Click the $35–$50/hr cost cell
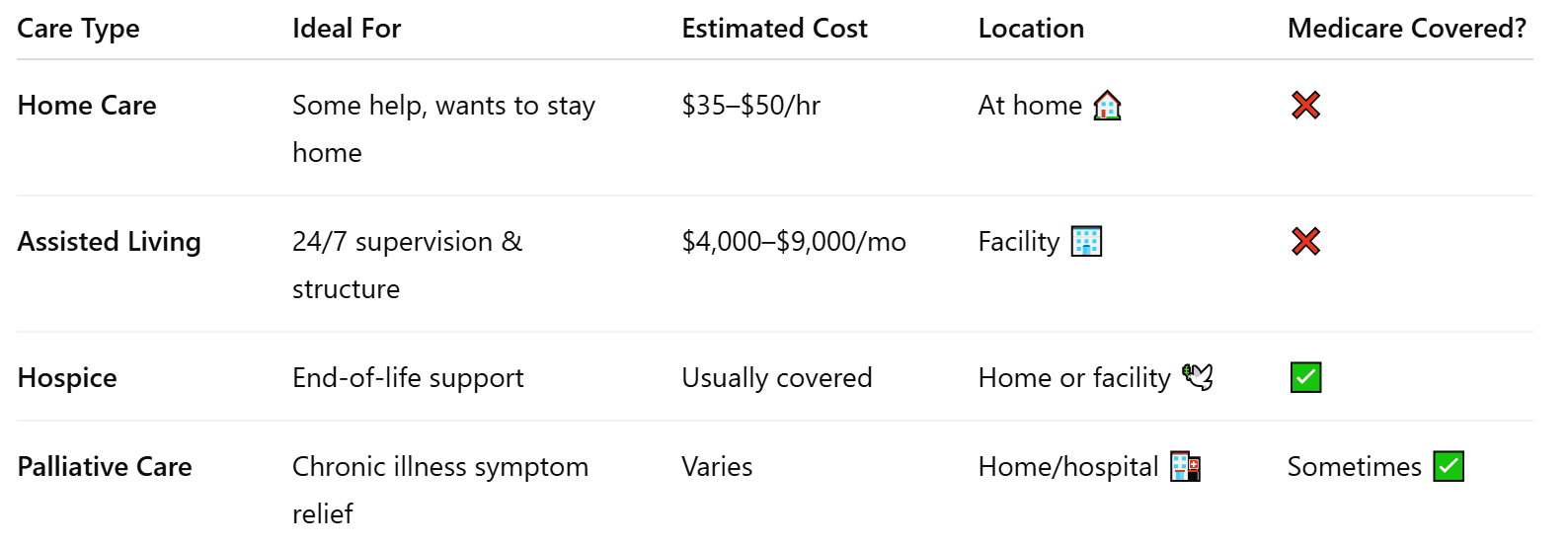The image size is (1568, 547). [x=750, y=106]
